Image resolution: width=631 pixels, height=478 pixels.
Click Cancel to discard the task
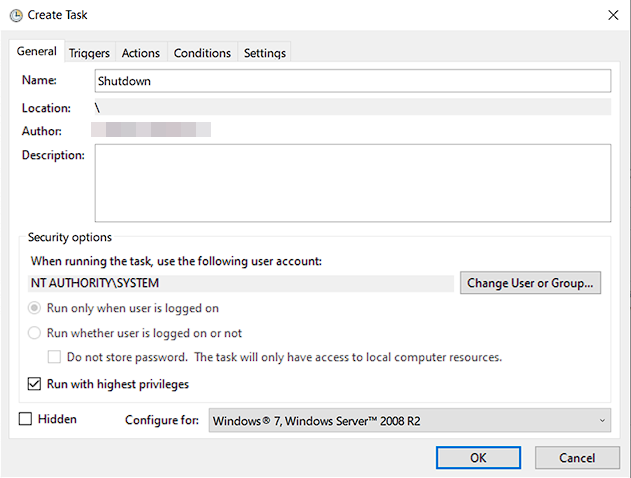[x=577, y=457]
